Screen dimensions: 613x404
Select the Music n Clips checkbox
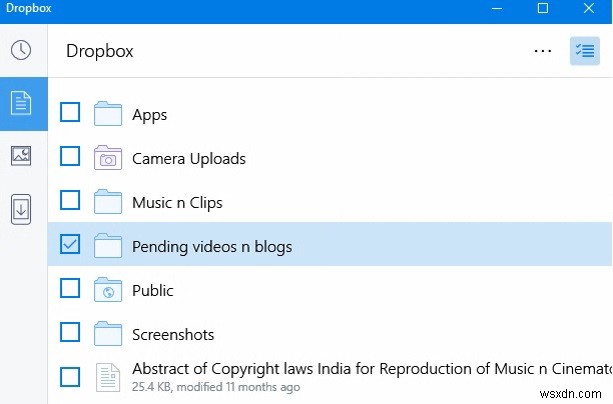click(70, 200)
